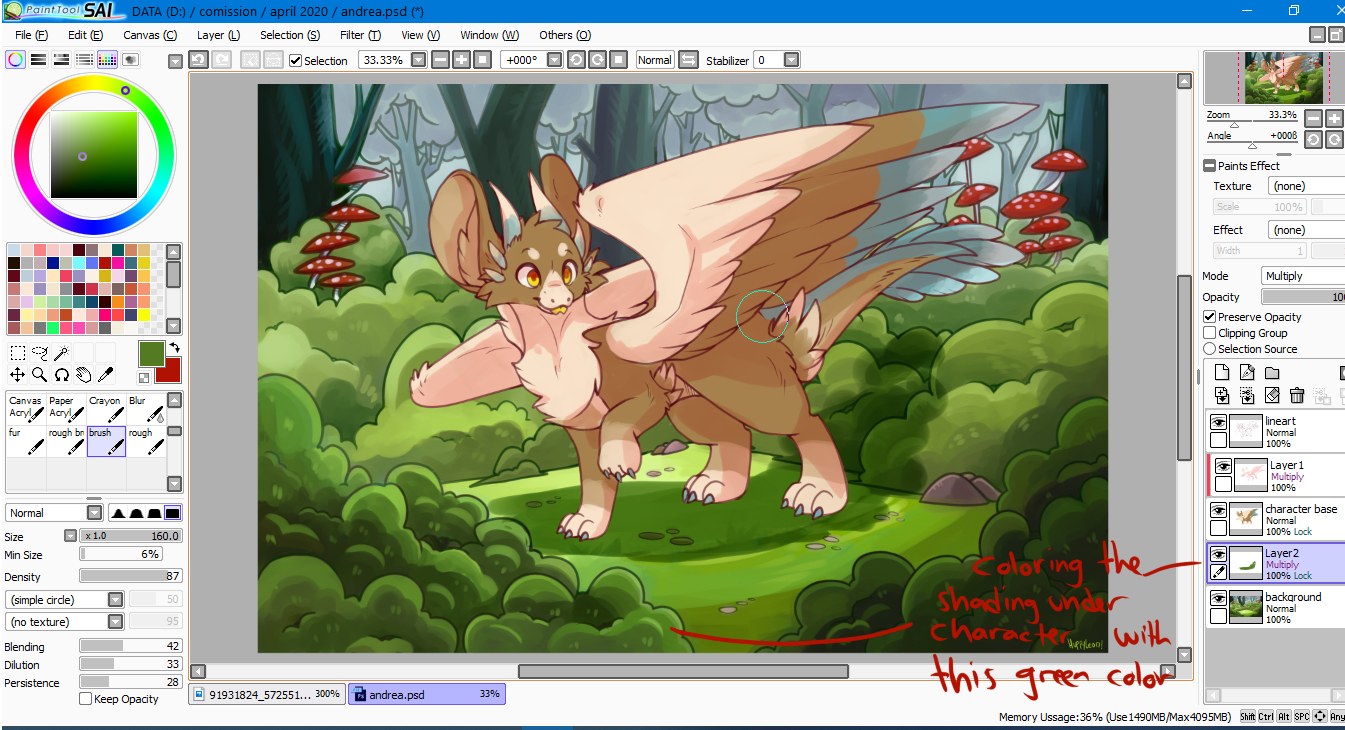Click the Undo arrow button
1345x730 pixels.
(198, 60)
